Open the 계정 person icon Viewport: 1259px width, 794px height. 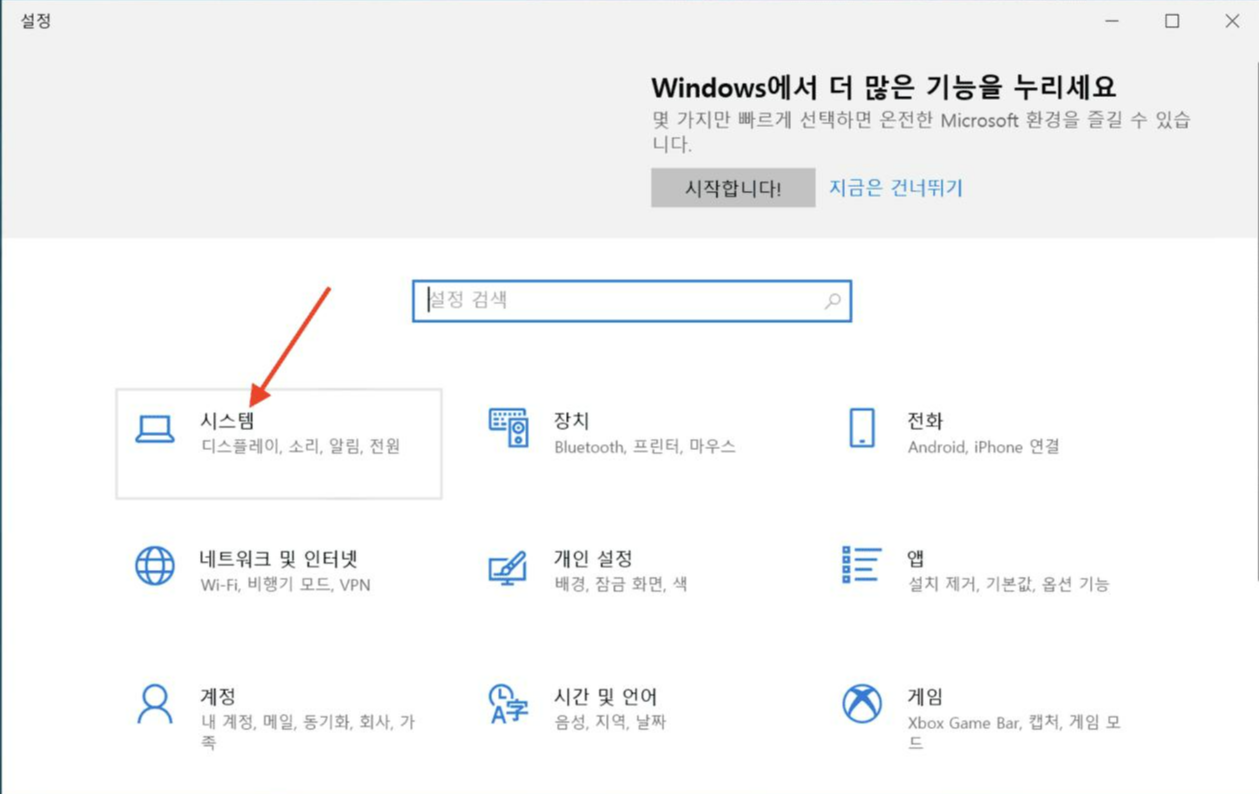tap(155, 703)
